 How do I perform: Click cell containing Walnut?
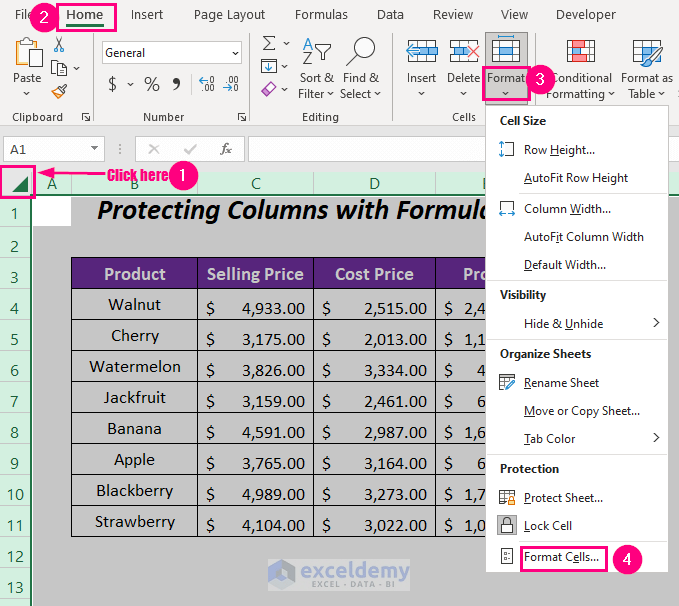[x=134, y=305]
